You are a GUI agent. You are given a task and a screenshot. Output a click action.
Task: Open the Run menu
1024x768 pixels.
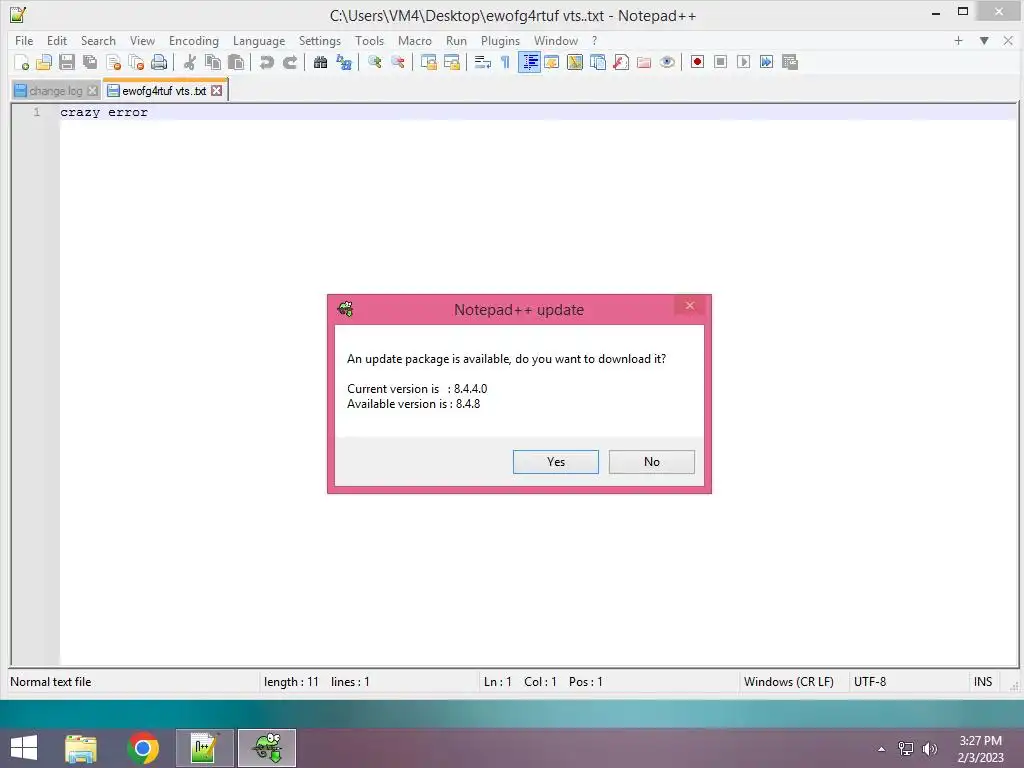coord(456,40)
